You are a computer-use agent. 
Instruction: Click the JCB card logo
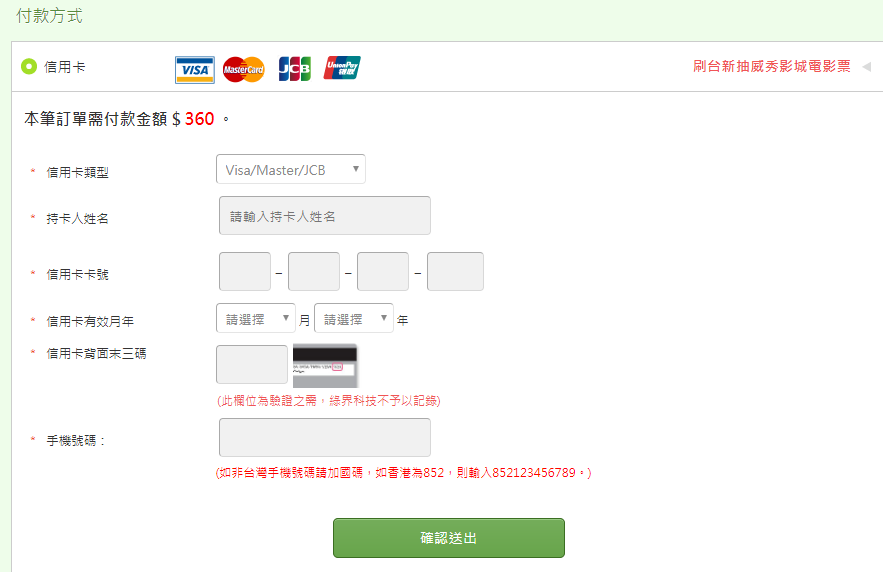click(295, 69)
